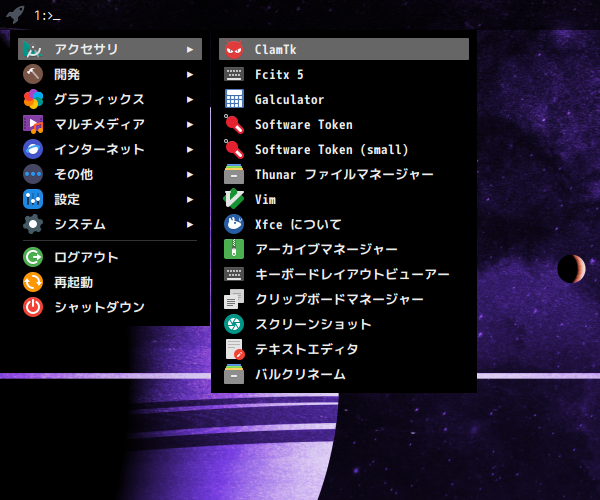Choose 再起動 to restart
The width and height of the screenshot is (600, 500).
pos(110,282)
